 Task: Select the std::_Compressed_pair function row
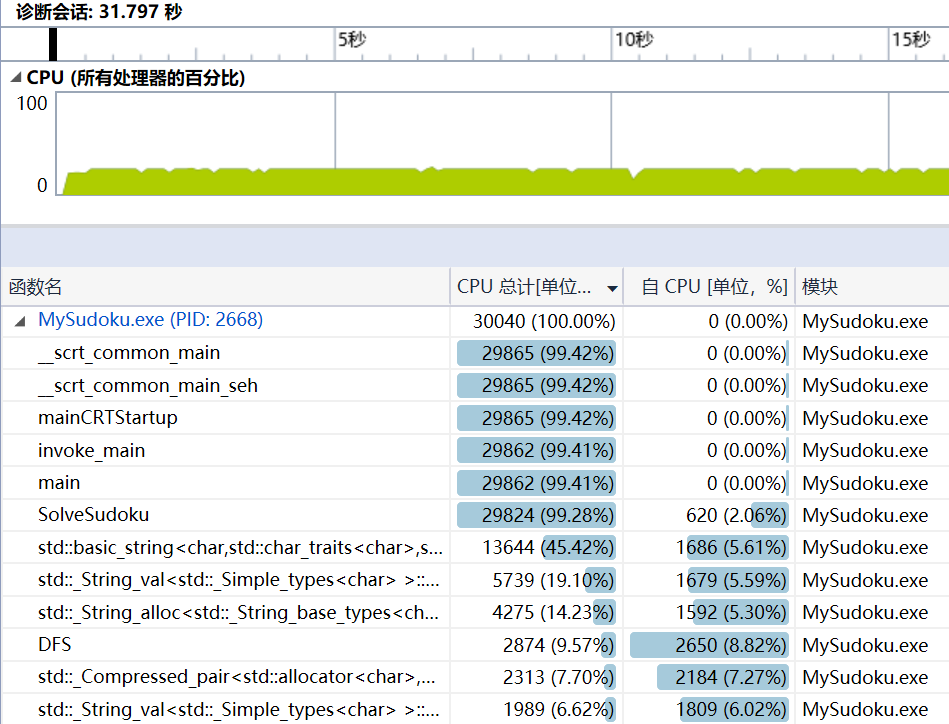tap(238, 678)
